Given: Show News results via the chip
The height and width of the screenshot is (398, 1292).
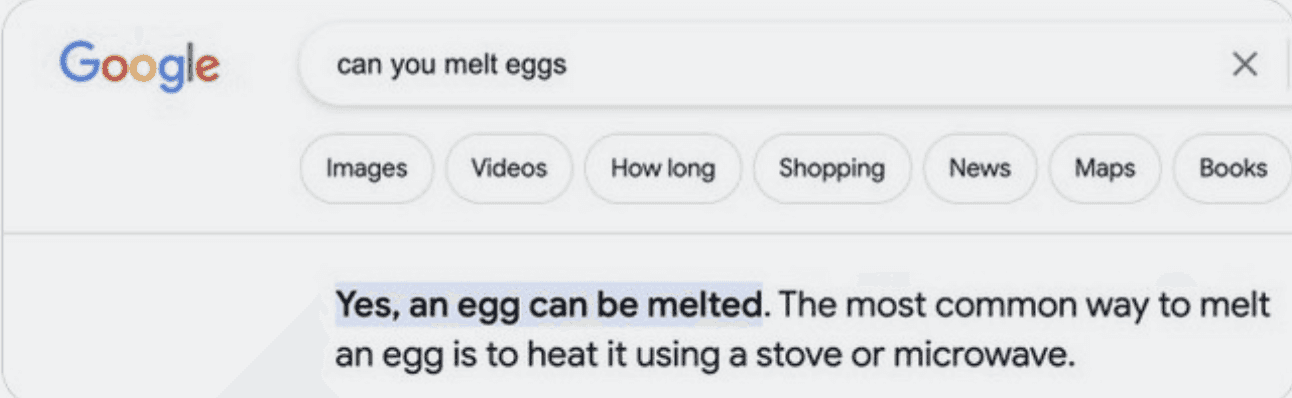Looking at the screenshot, I should pyautogui.click(x=980, y=168).
